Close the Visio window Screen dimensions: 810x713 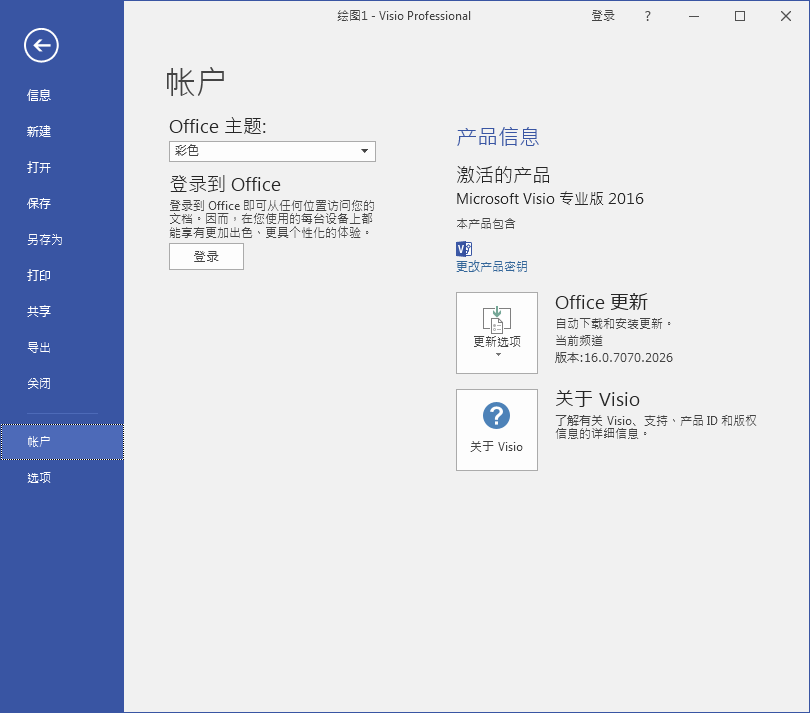(x=786, y=16)
